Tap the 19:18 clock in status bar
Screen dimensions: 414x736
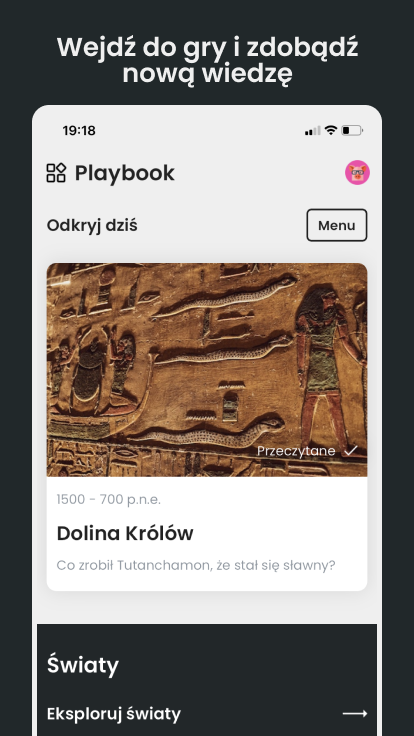tap(79, 130)
